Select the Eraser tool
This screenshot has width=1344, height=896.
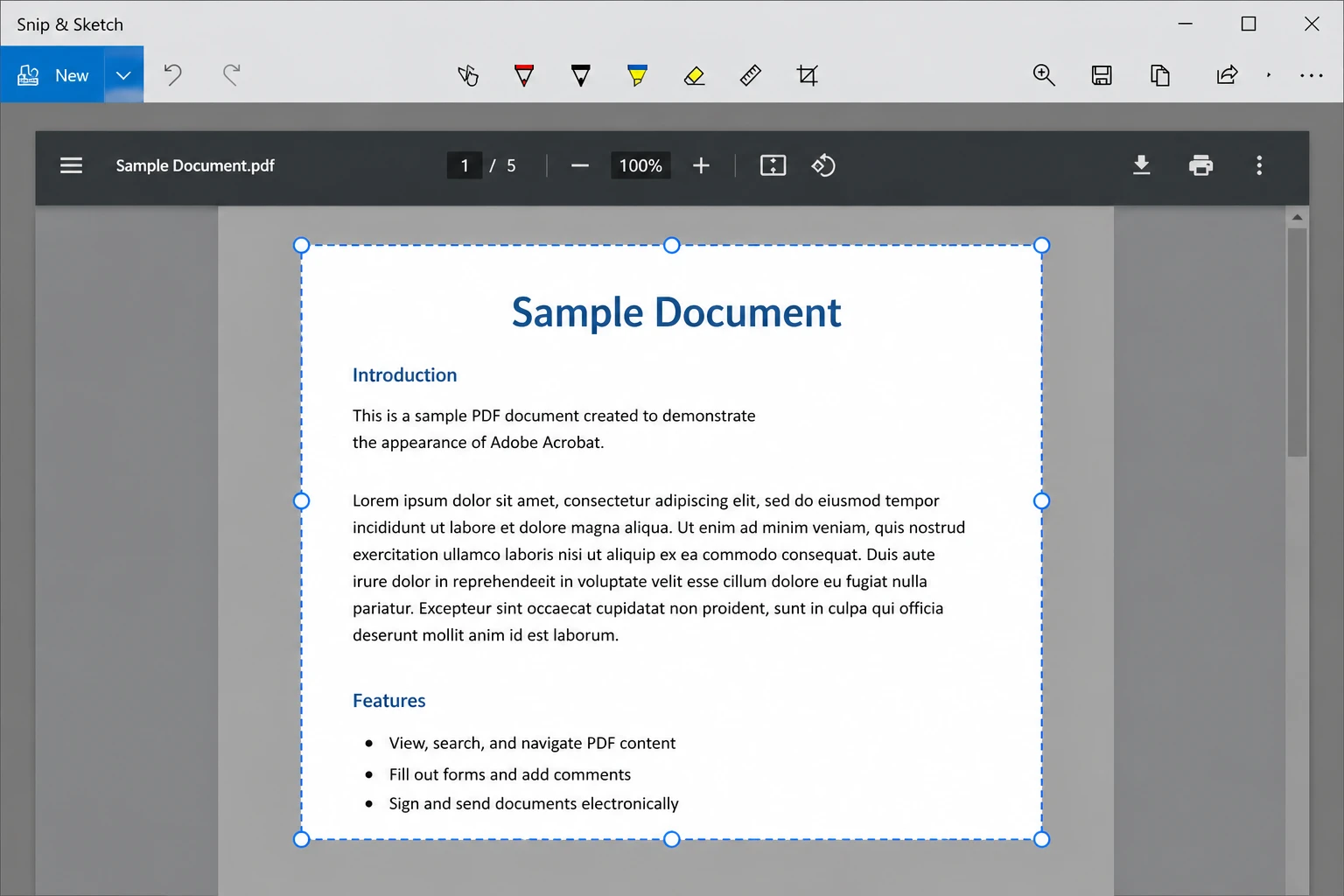point(694,75)
